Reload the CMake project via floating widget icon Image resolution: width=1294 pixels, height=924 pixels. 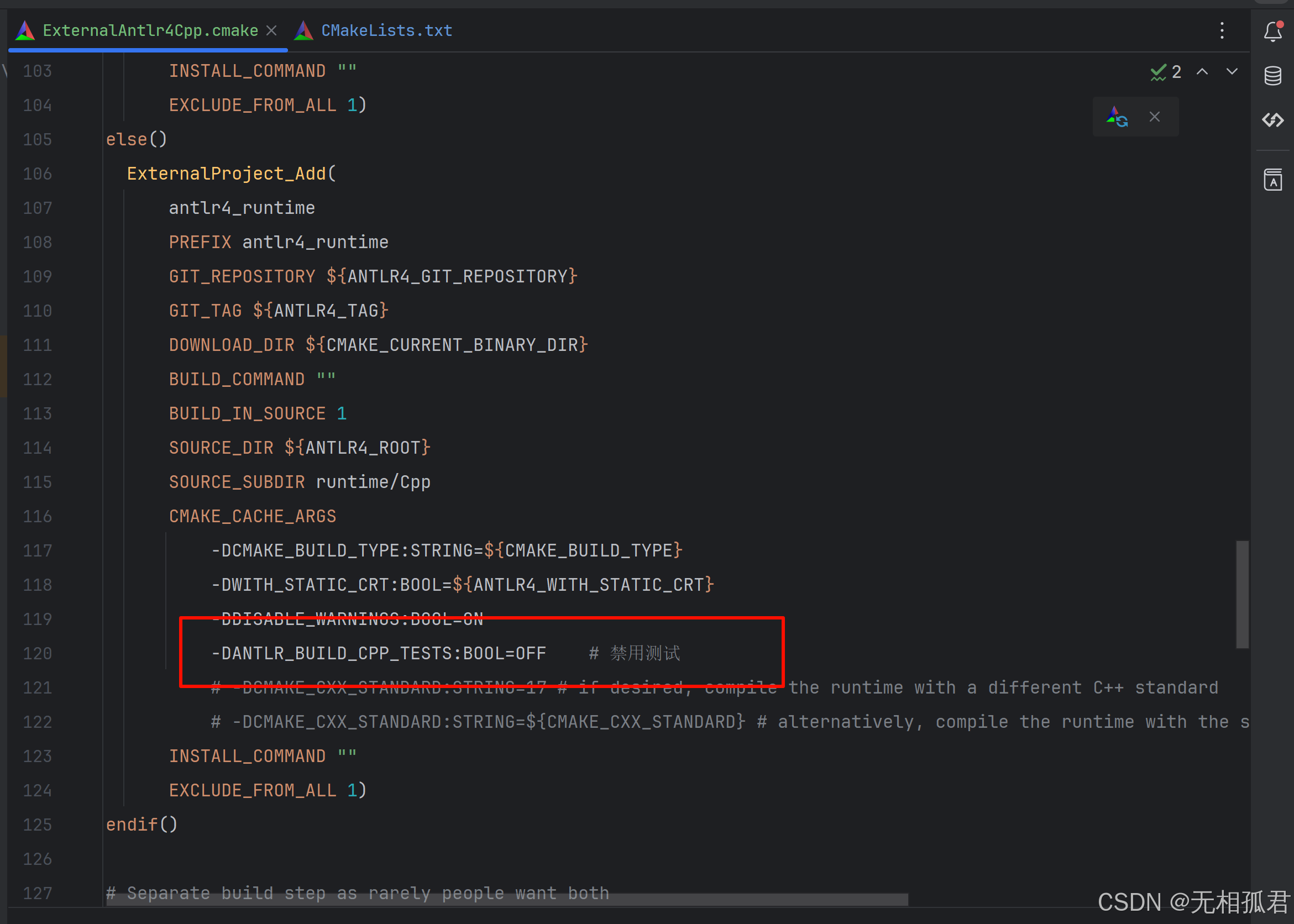(x=1117, y=116)
